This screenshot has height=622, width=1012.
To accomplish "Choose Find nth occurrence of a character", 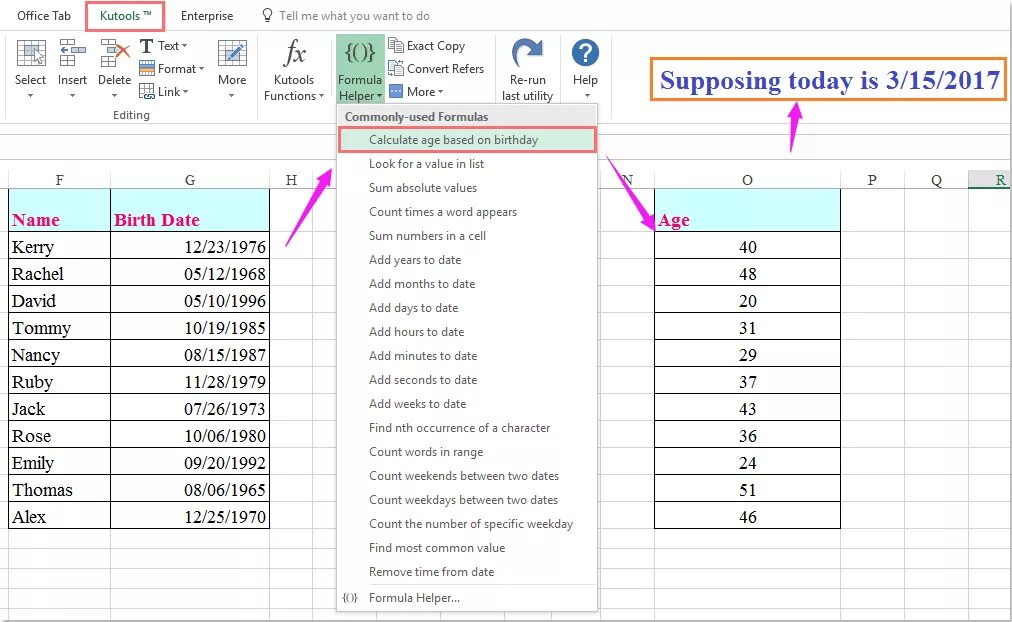I will pos(467,428).
